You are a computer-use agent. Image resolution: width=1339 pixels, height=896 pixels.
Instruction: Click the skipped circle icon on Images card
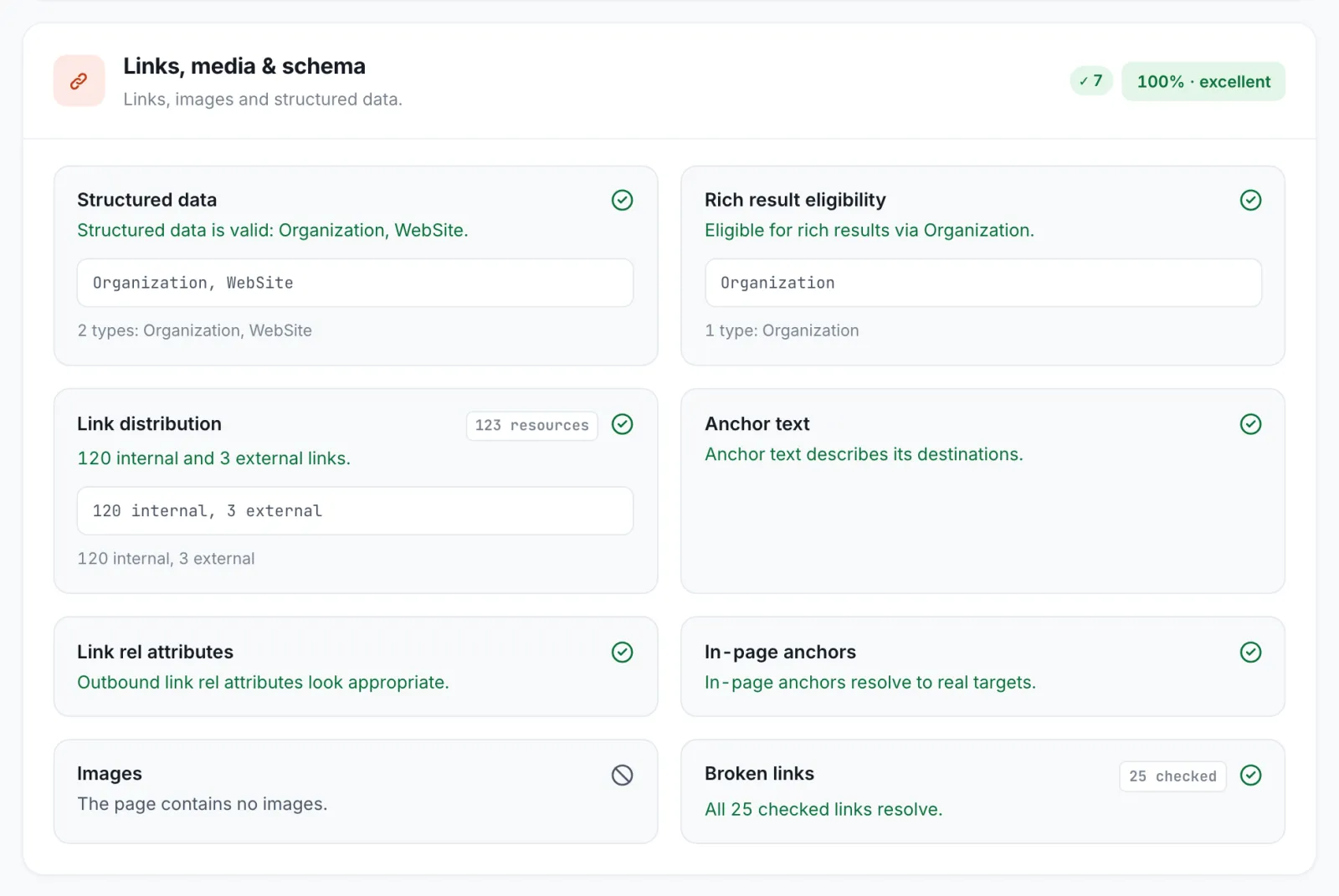point(622,776)
